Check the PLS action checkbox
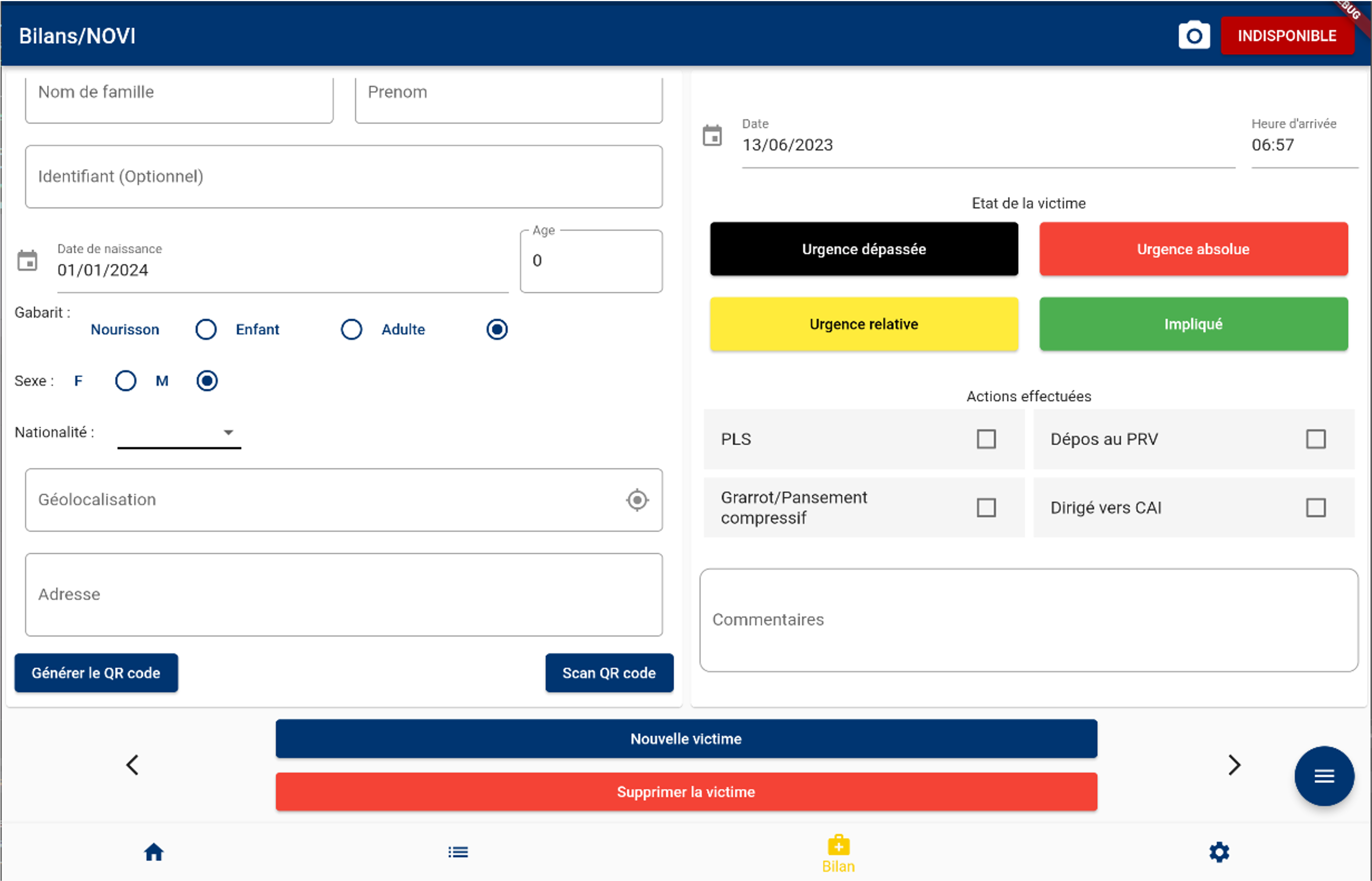1372x881 pixels. [986, 439]
